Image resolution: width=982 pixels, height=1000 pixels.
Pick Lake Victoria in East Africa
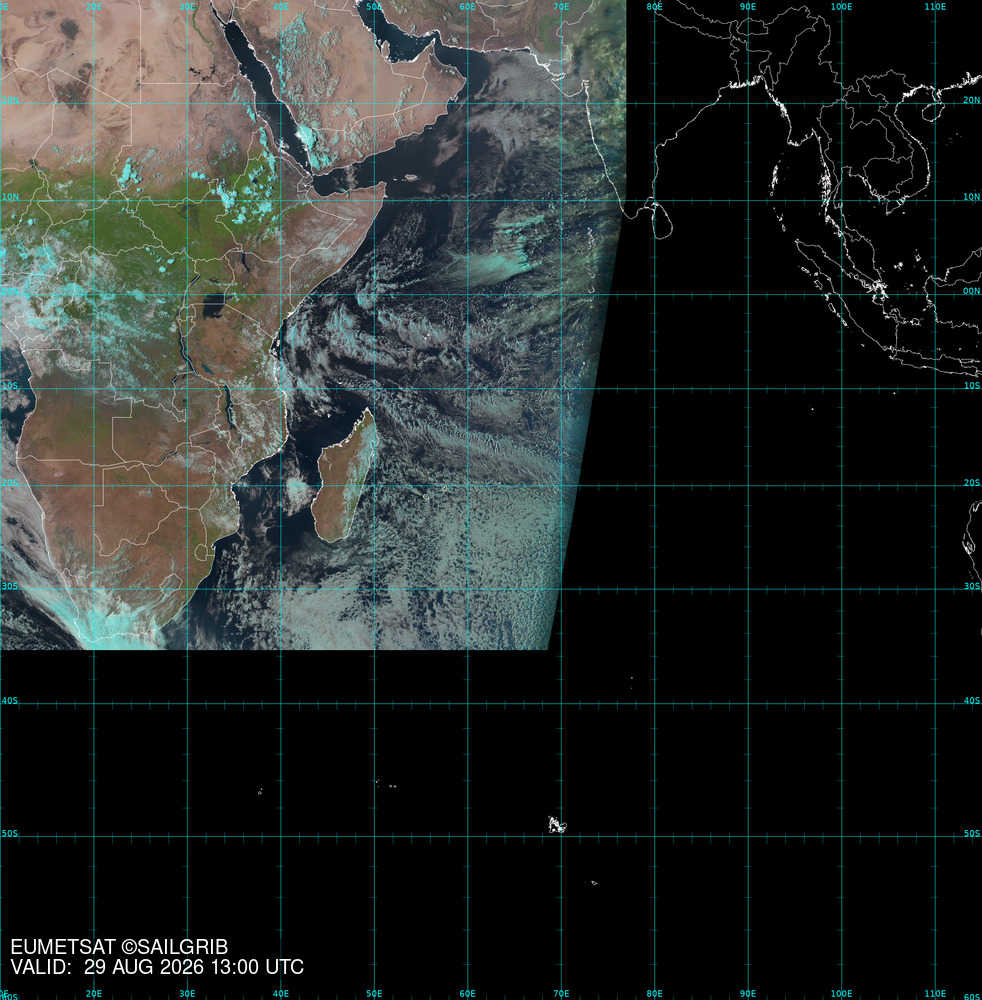(x=214, y=306)
